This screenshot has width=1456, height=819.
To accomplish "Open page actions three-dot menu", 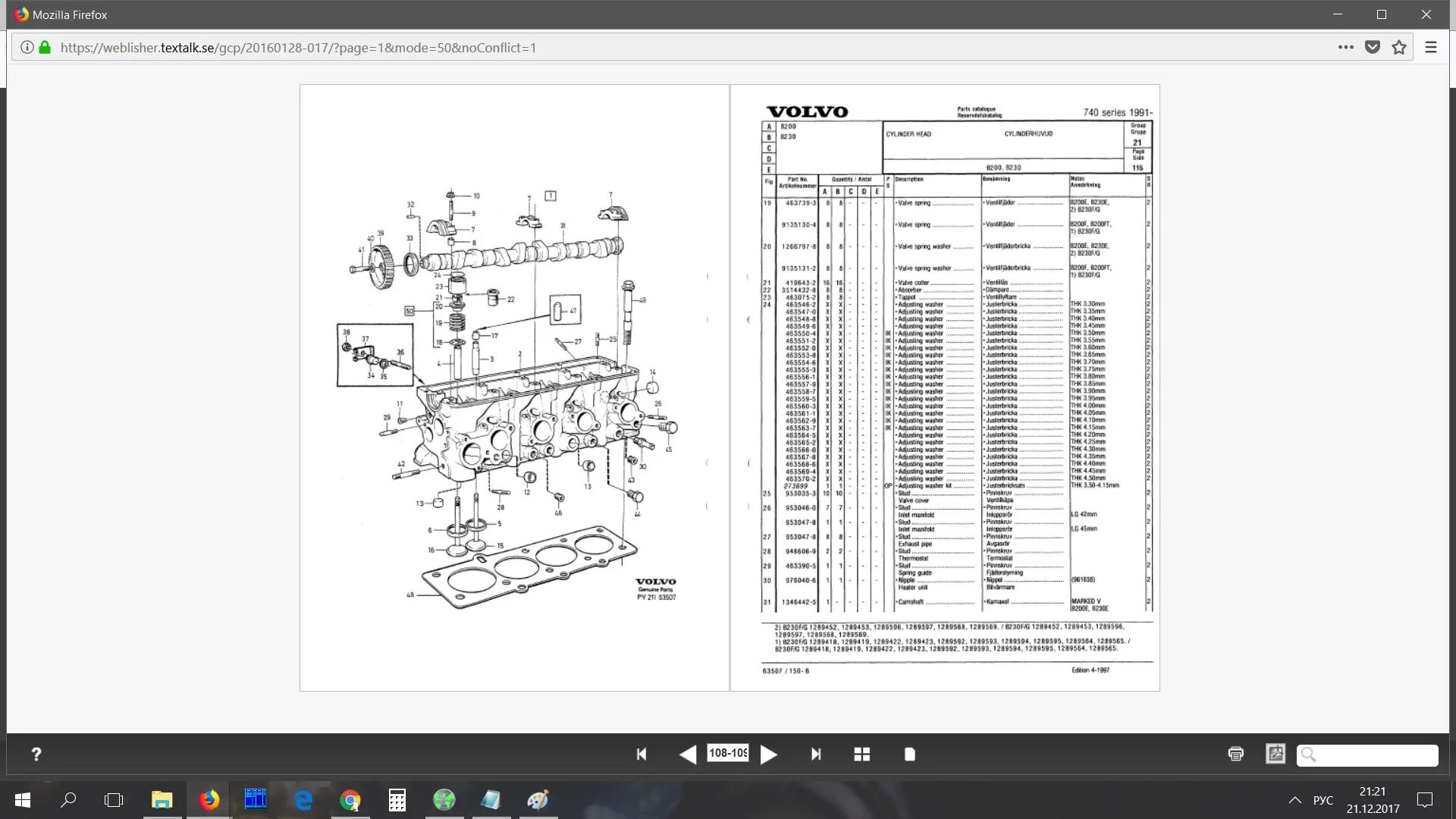I will (1346, 47).
